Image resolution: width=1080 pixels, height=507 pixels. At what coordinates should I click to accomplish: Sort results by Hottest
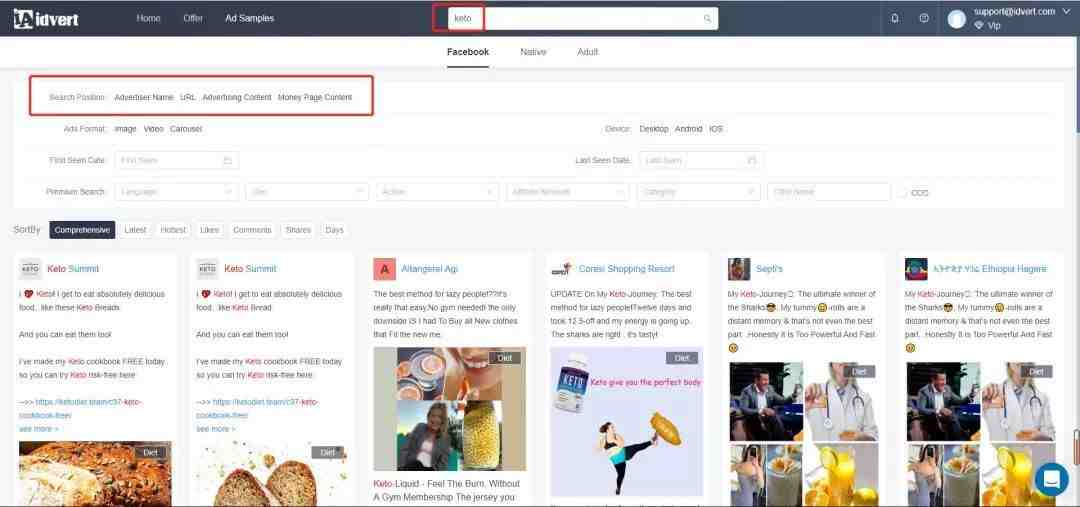click(x=173, y=230)
